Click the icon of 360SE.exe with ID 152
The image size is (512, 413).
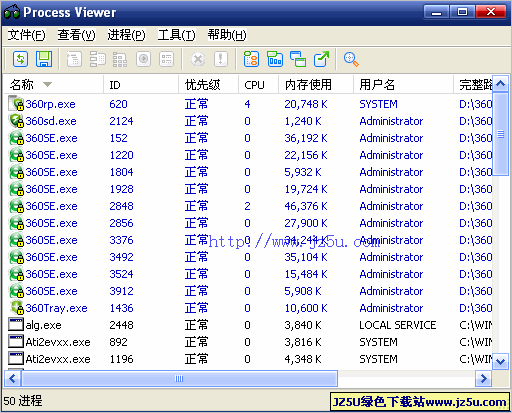click(16, 138)
